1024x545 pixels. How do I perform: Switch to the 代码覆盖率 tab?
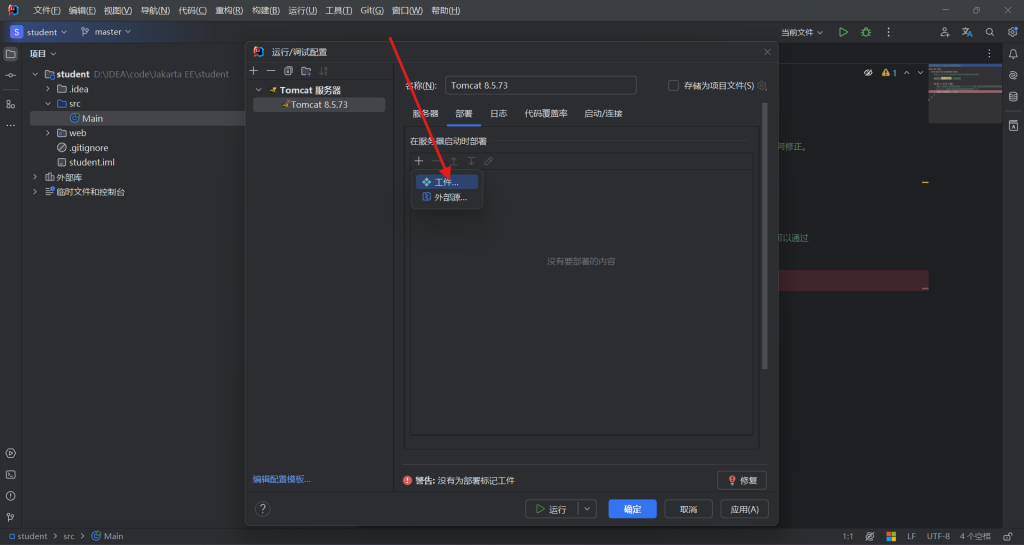click(546, 114)
